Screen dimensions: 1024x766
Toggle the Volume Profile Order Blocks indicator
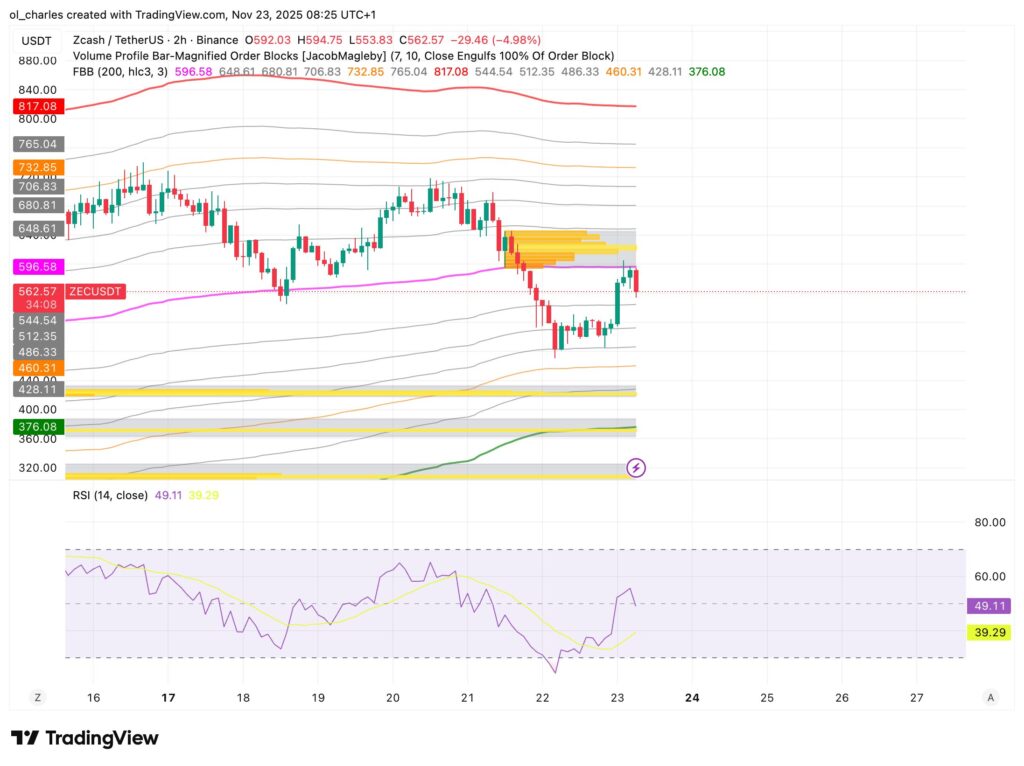coord(230,56)
